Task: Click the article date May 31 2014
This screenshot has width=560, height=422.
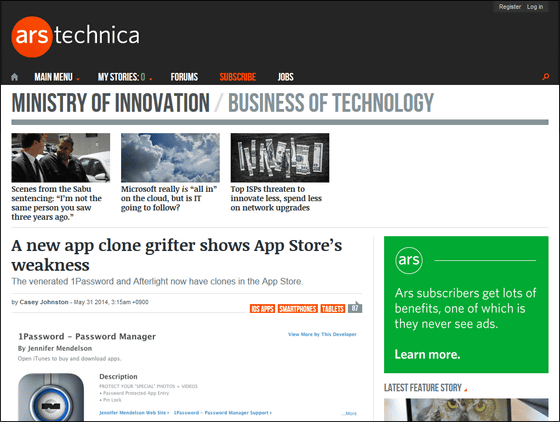Action: coord(111,302)
